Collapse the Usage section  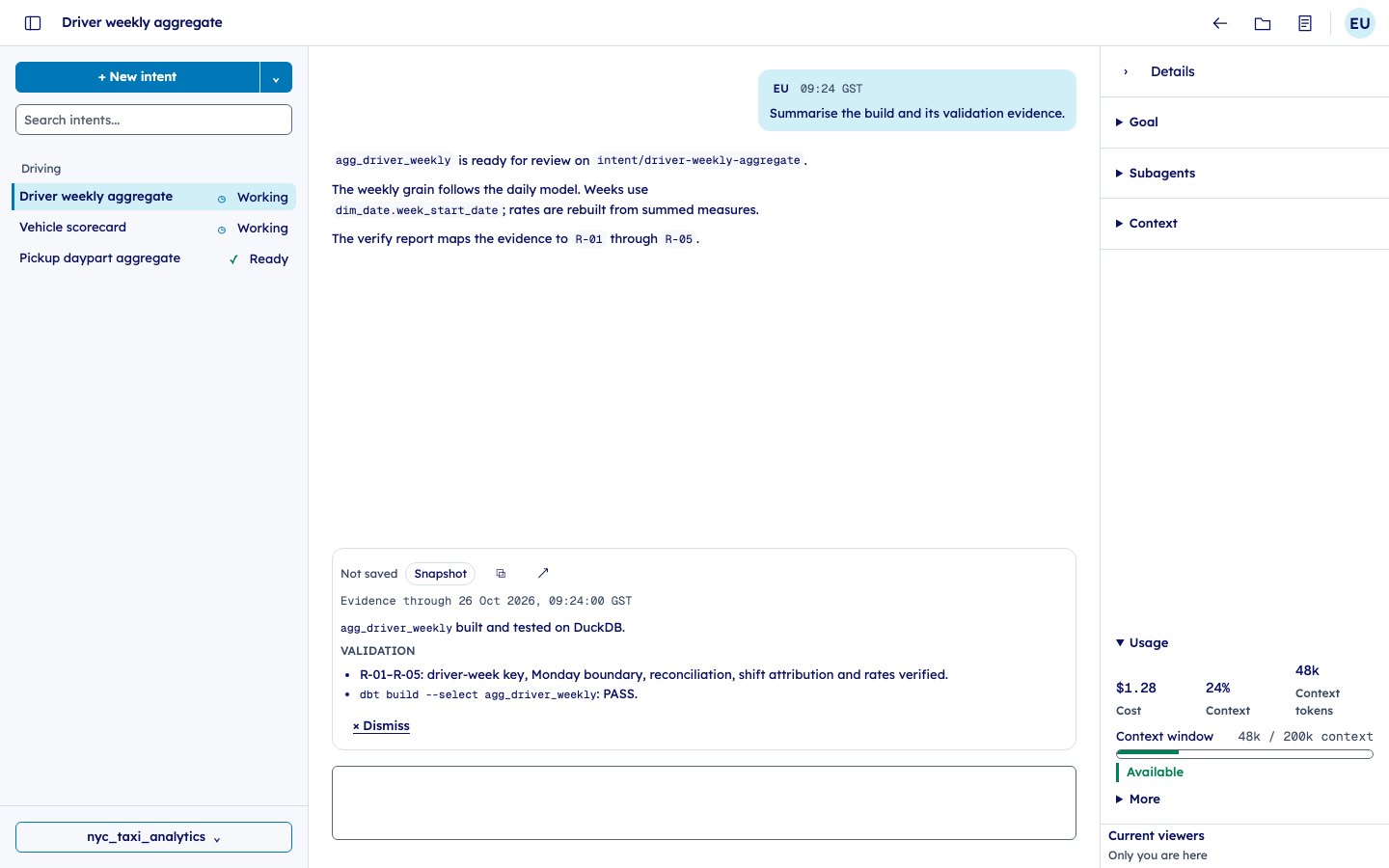[1142, 643]
